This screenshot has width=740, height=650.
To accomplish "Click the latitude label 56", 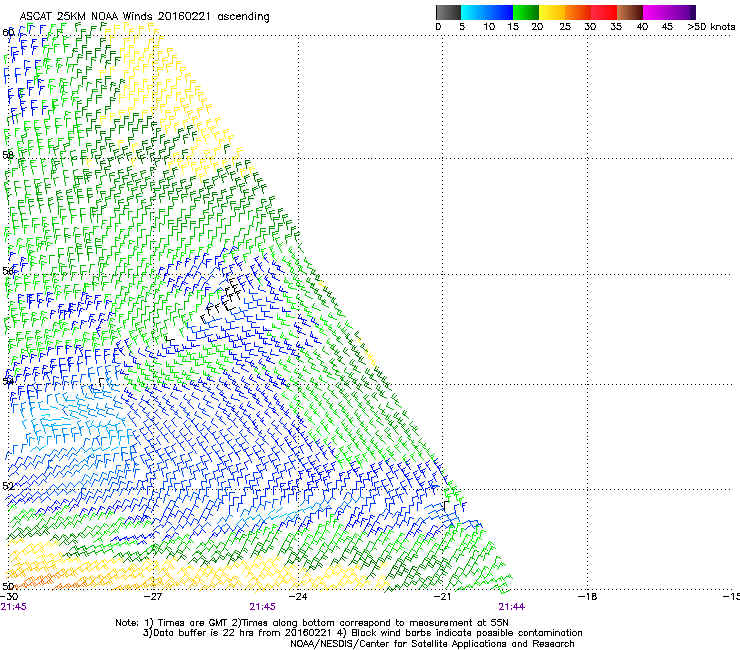I will [8, 271].
